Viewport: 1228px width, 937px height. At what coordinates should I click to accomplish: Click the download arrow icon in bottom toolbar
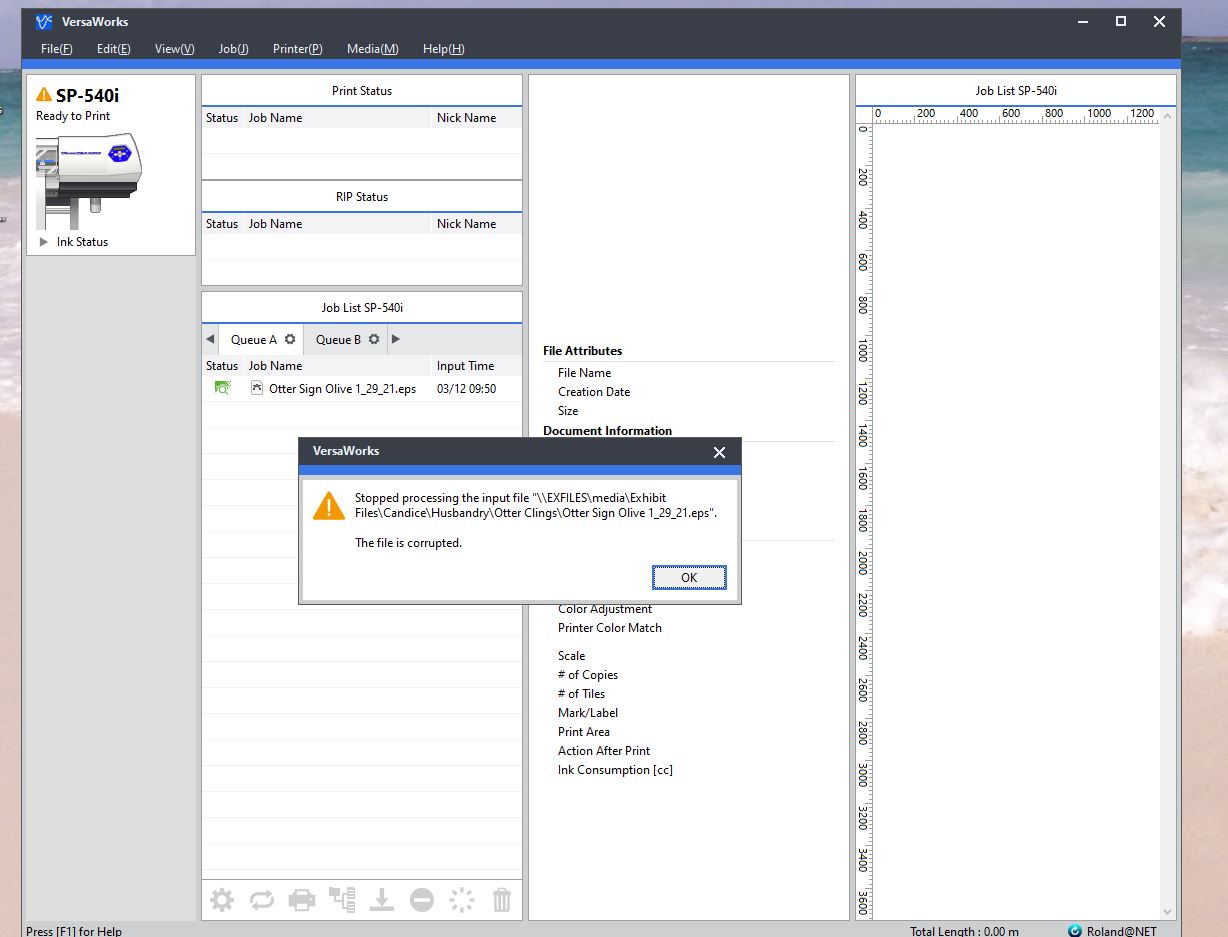[382, 900]
